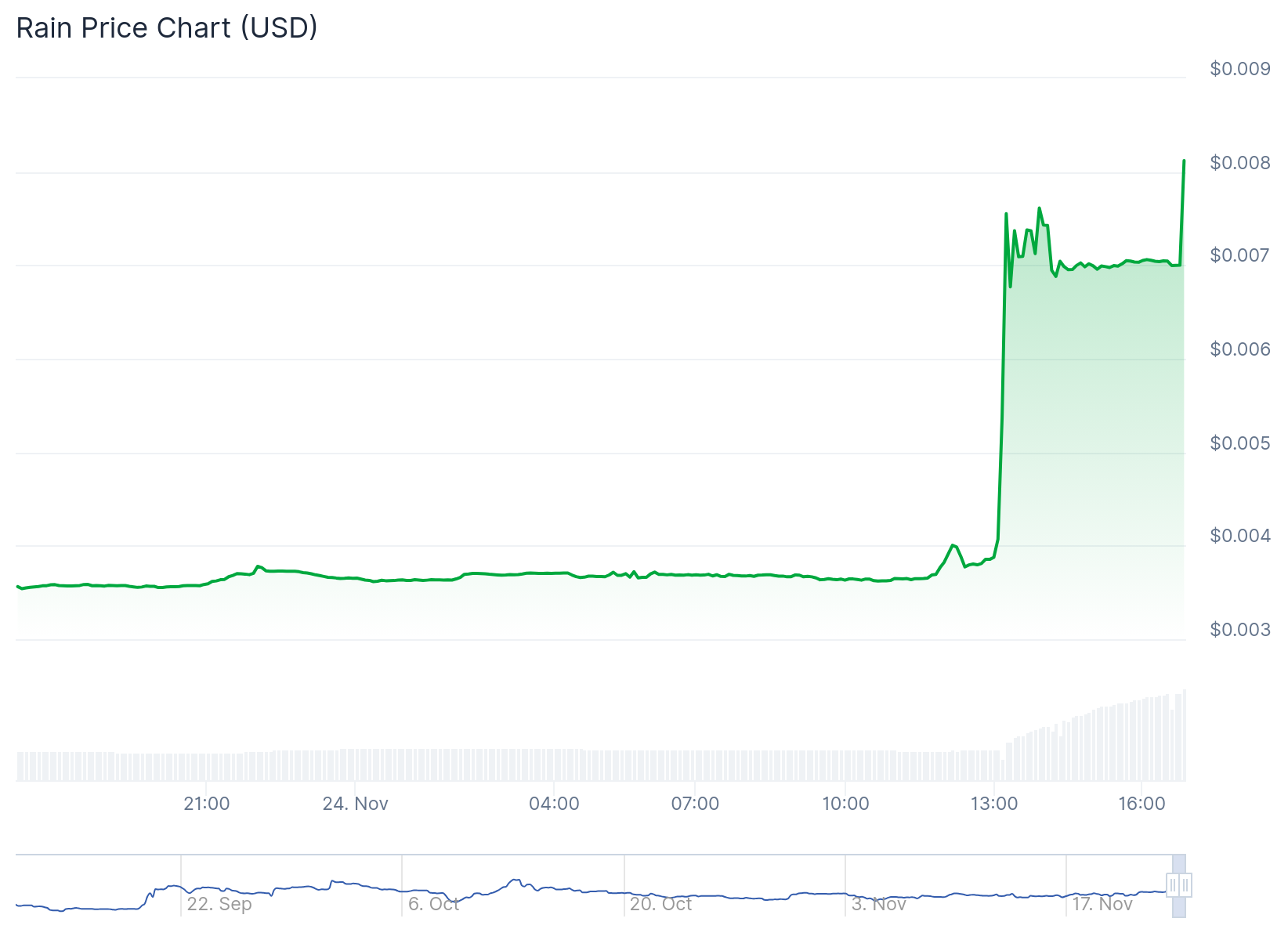
Task: Click the $0.005 price axis label
Action: pyautogui.click(x=1240, y=443)
